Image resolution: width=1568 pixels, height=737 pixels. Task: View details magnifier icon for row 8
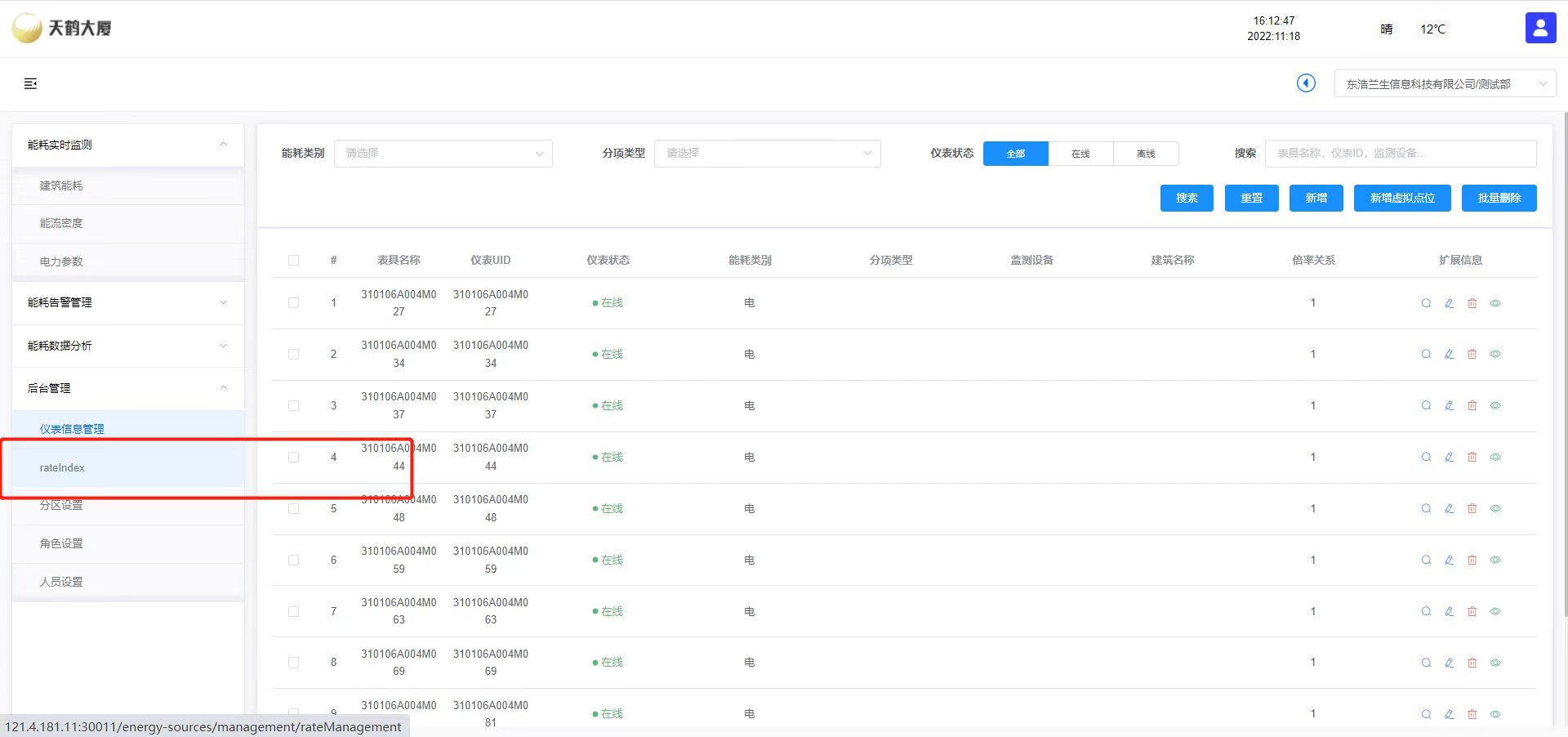tap(1426, 663)
